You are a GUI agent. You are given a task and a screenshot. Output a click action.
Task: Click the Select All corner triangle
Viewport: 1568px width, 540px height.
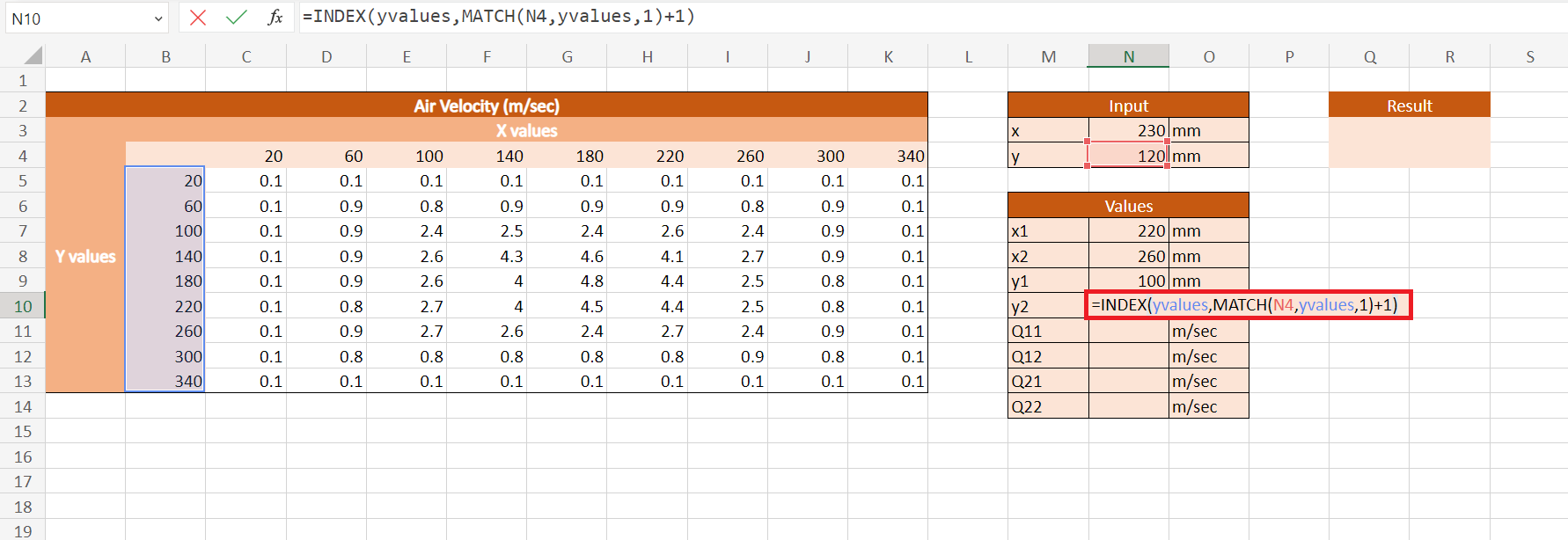point(33,56)
